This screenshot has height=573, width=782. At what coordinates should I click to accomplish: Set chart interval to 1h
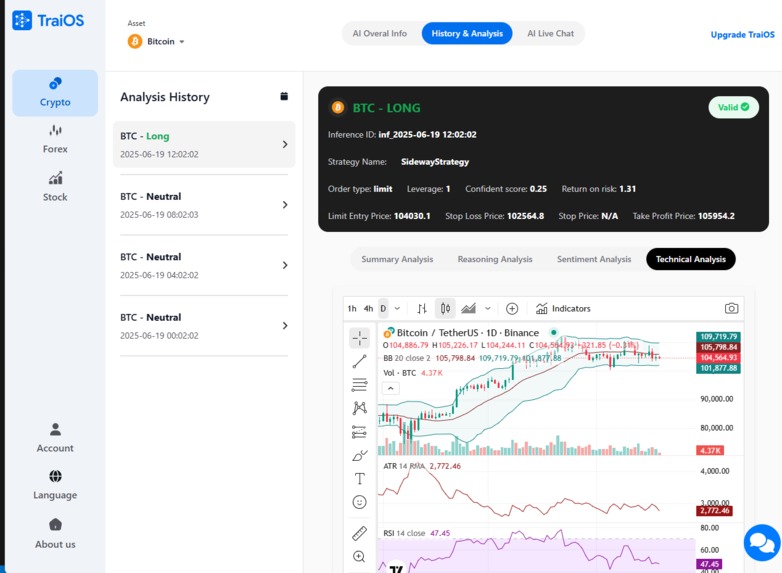click(x=352, y=309)
